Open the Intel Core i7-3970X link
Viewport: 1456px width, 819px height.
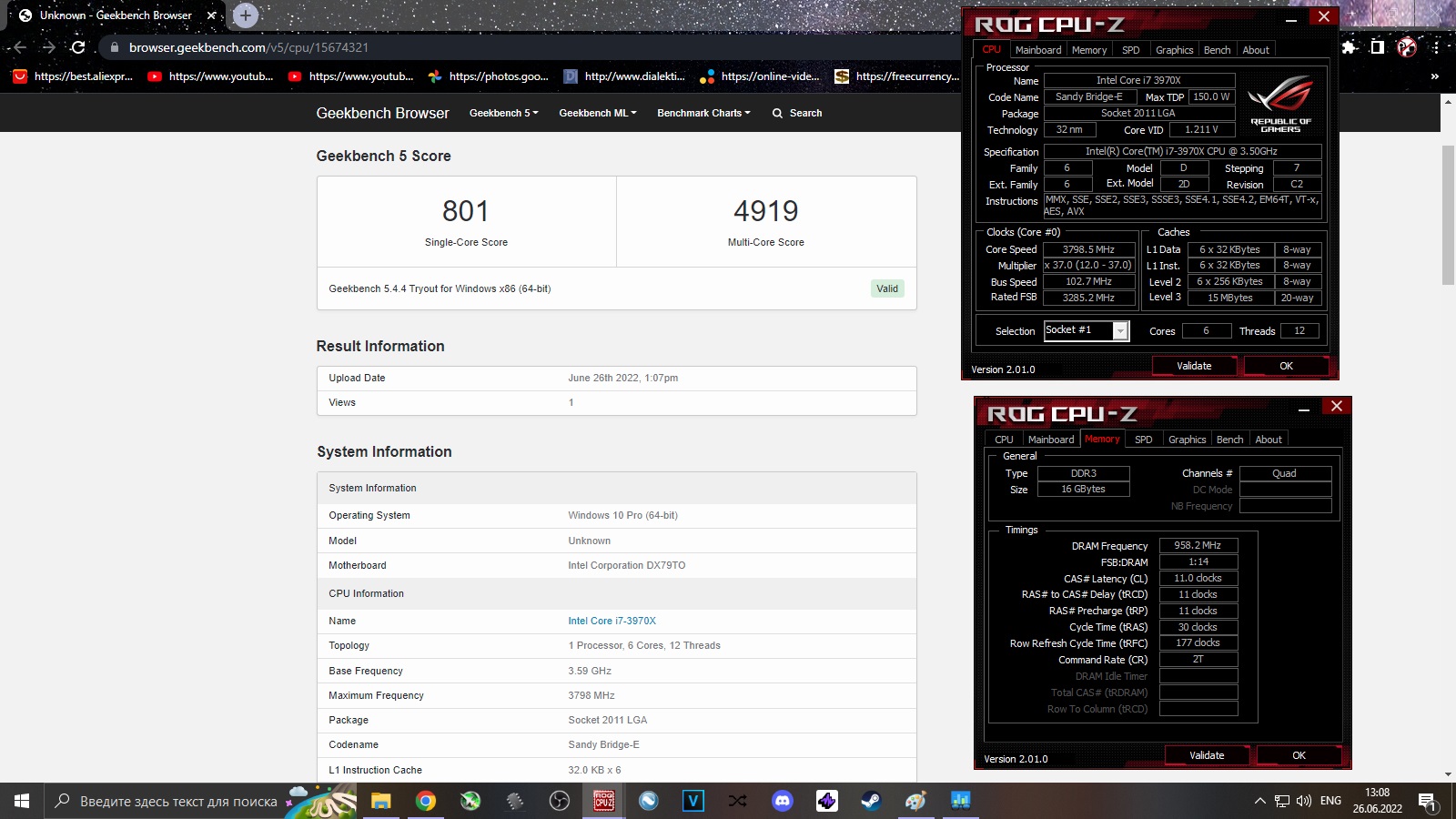[x=612, y=621]
